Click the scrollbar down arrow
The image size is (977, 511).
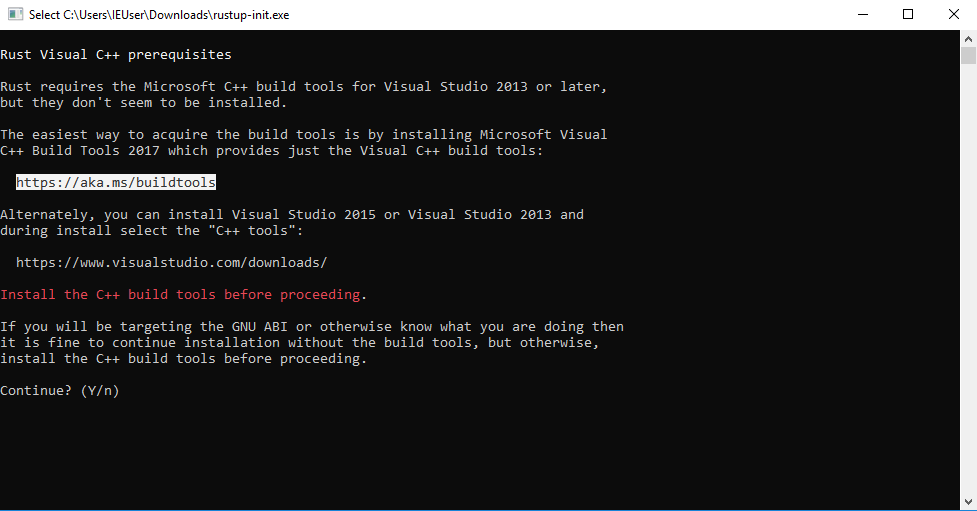[968, 502]
